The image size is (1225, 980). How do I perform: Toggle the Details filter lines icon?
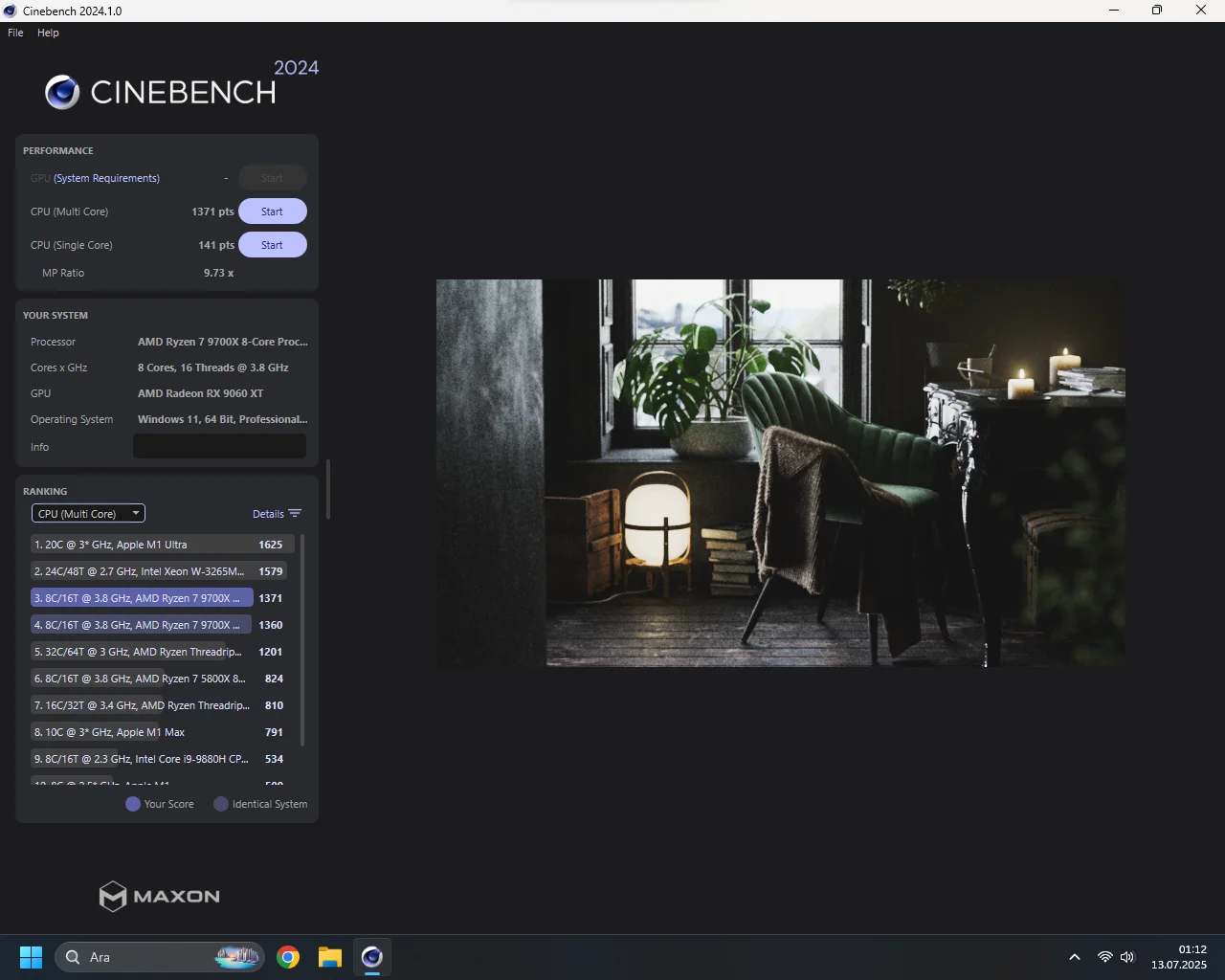pyautogui.click(x=295, y=514)
